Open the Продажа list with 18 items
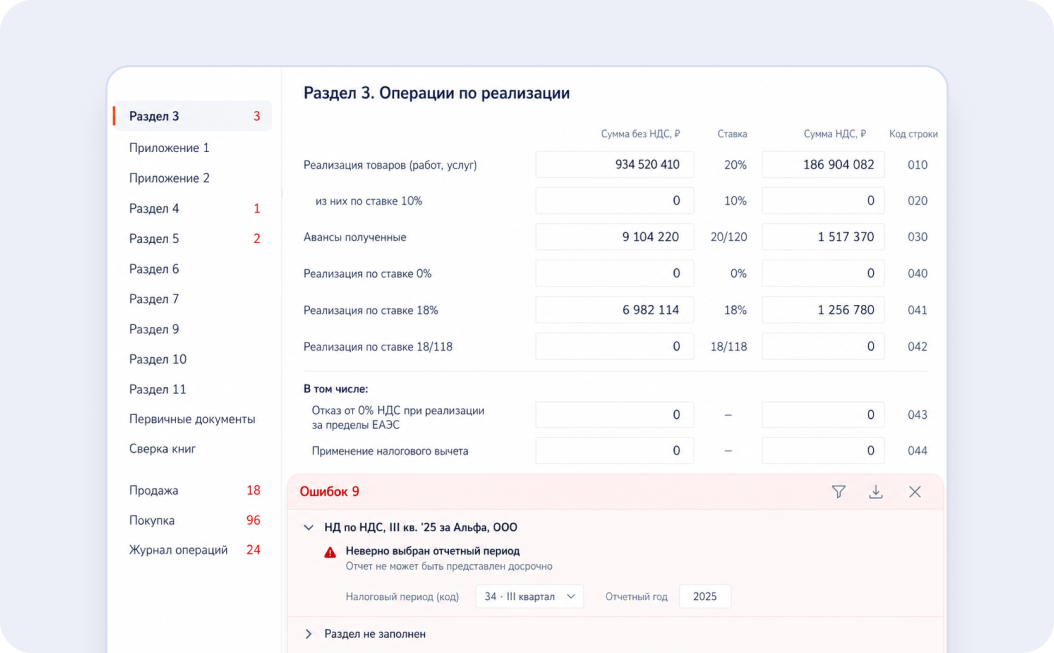 (x=193, y=490)
